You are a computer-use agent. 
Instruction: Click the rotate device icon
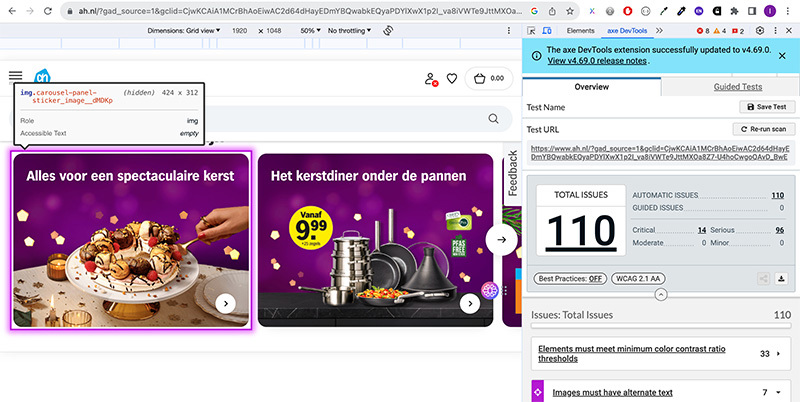pos(388,31)
